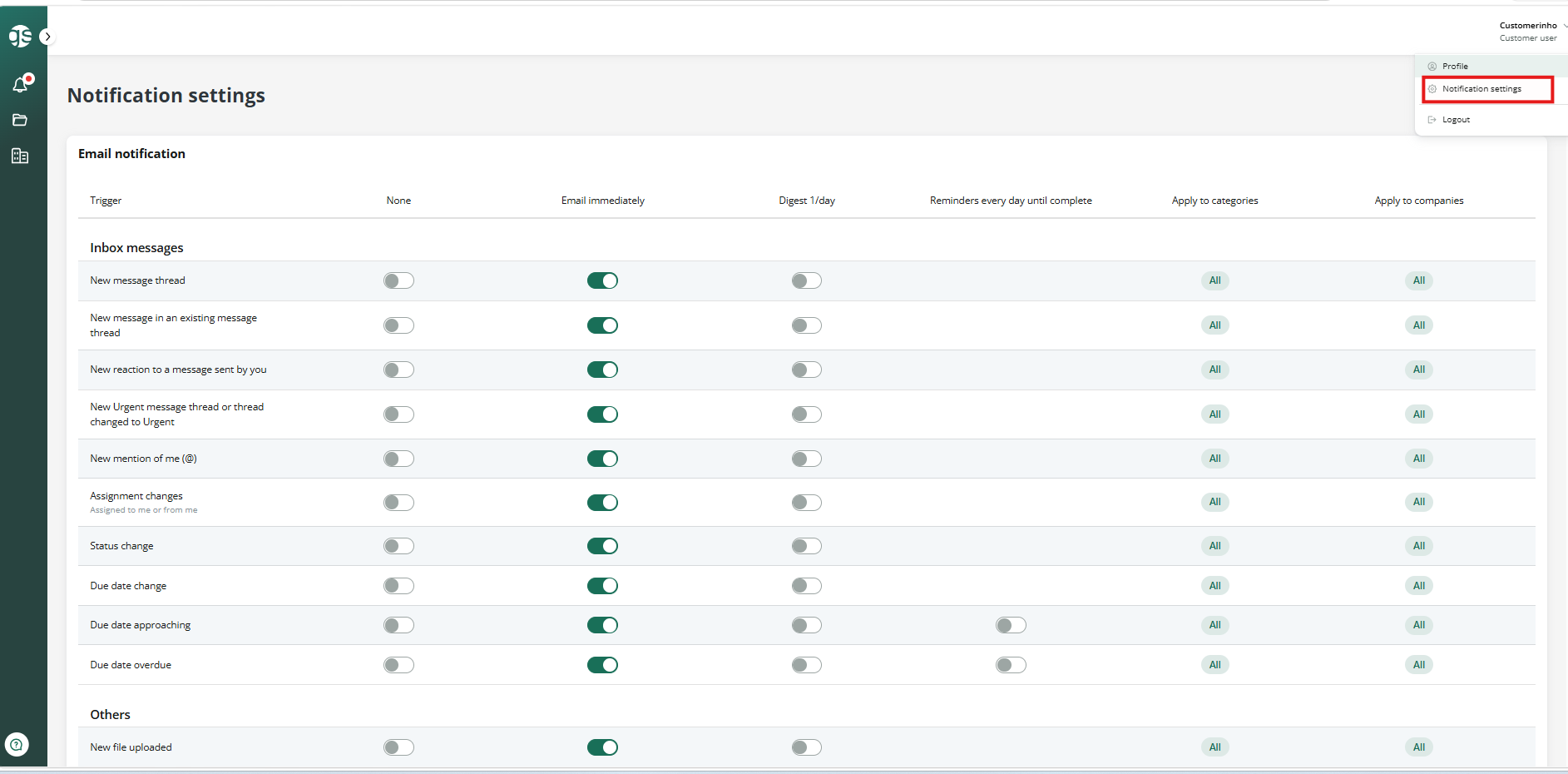Open companies All selector for Assignment changes
The height and width of the screenshot is (774, 1568).
[x=1418, y=502]
